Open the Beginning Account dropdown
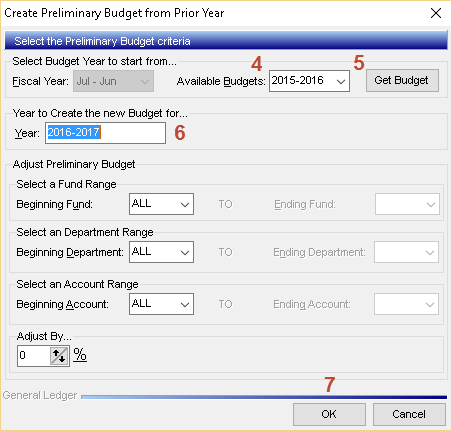Image resolution: width=452 pixels, height=431 pixels. point(161,304)
